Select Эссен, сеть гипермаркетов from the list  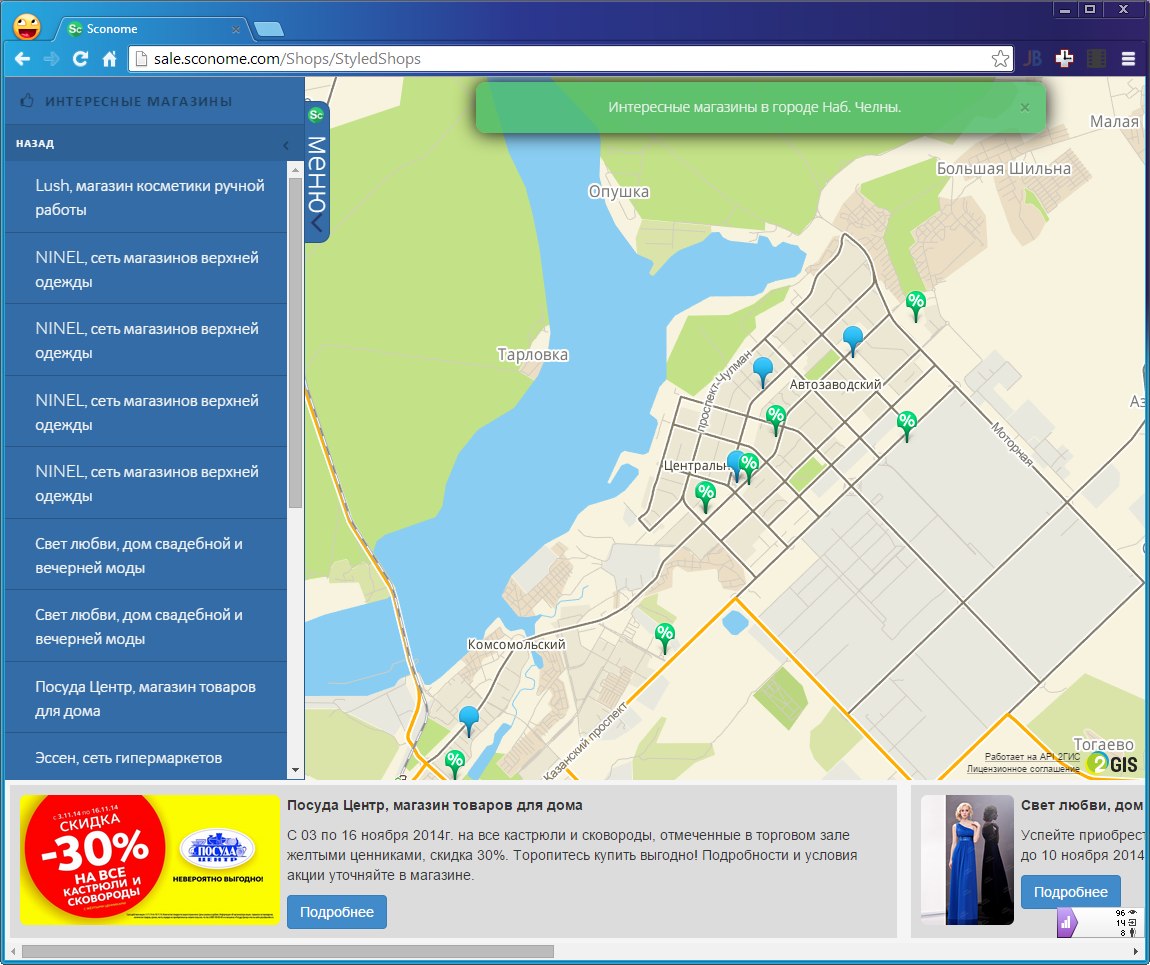(x=146, y=757)
